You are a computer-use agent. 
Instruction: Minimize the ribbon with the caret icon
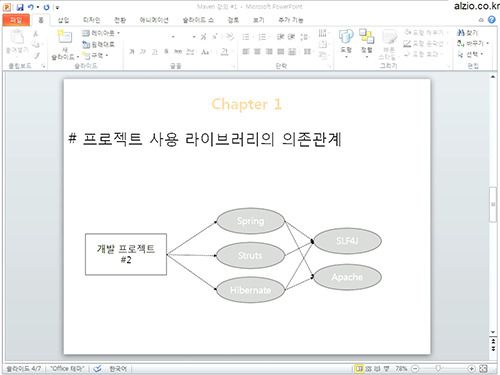tap(481, 20)
